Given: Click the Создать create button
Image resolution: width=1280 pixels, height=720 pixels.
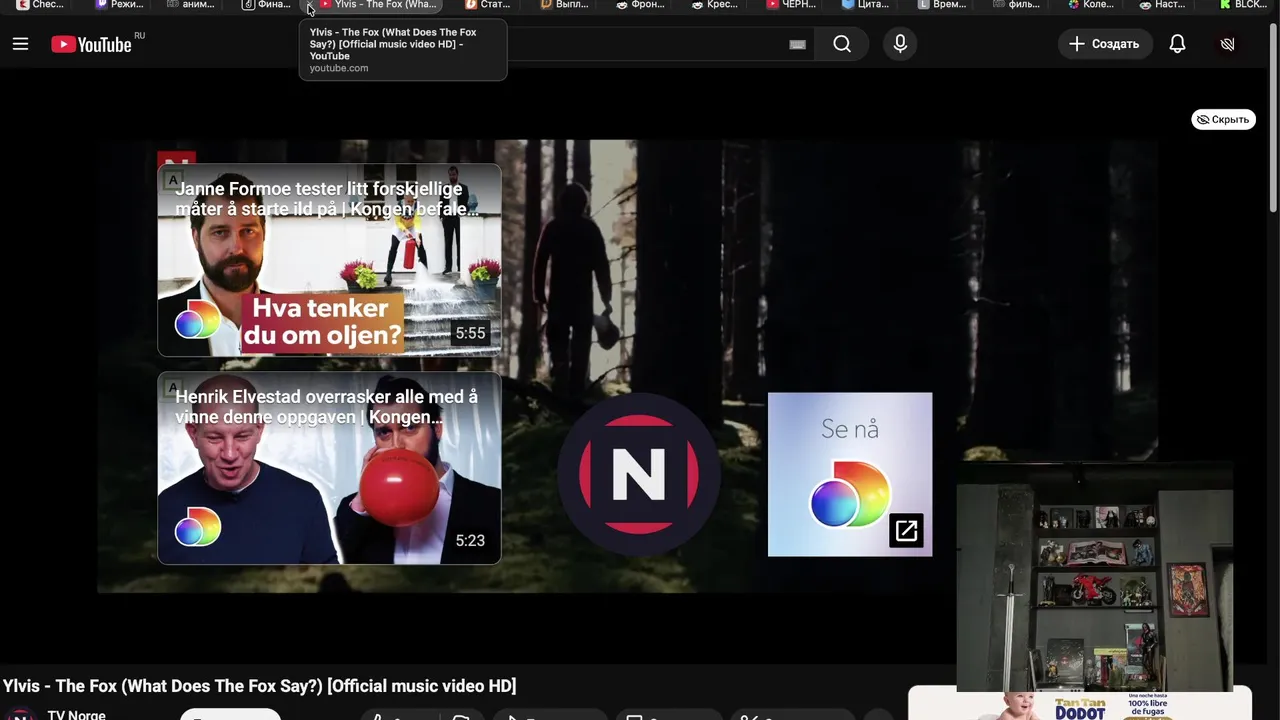Looking at the screenshot, I should pos(1105,44).
